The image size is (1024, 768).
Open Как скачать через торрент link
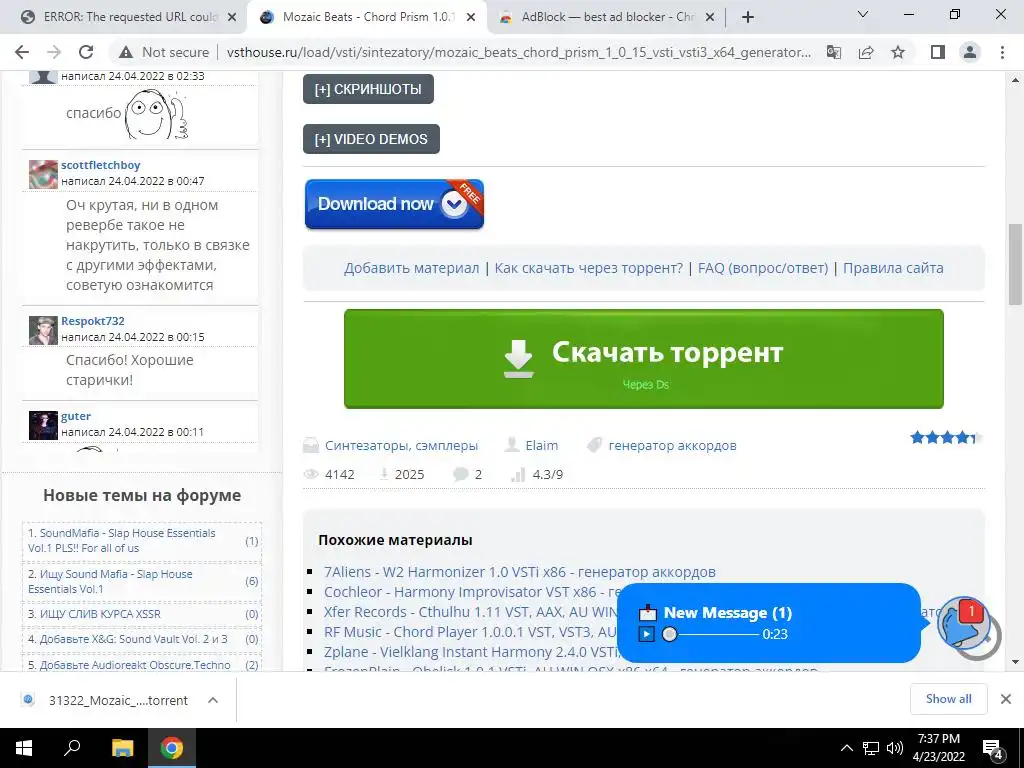coord(588,268)
